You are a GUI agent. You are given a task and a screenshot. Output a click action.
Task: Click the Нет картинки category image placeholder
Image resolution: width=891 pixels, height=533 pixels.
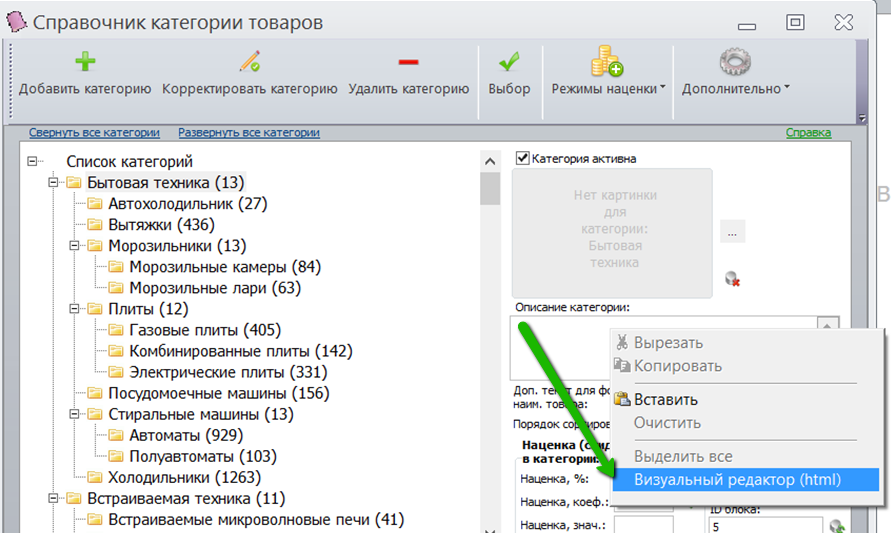pyautogui.click(x=612, y=233)
